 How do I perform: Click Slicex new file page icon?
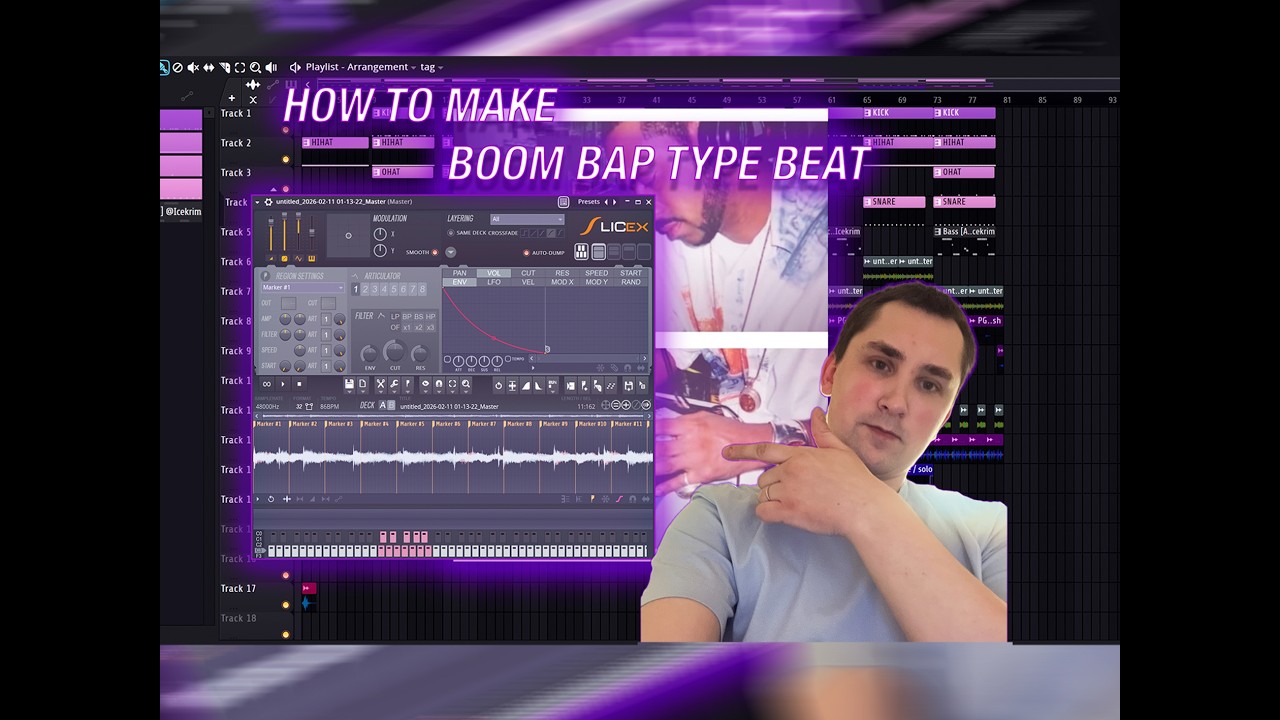[363, 384]
